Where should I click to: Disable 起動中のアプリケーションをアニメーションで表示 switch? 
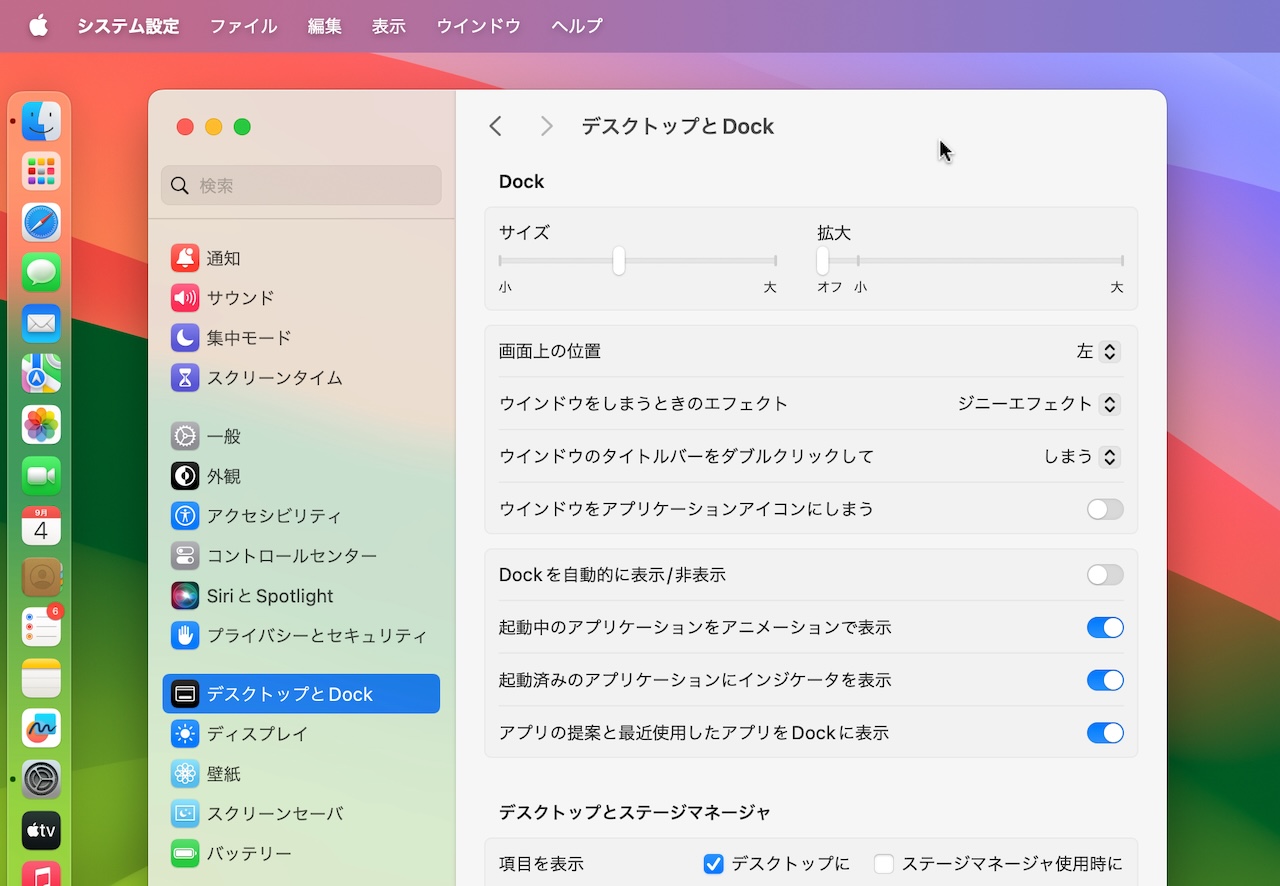[1105, 628]
